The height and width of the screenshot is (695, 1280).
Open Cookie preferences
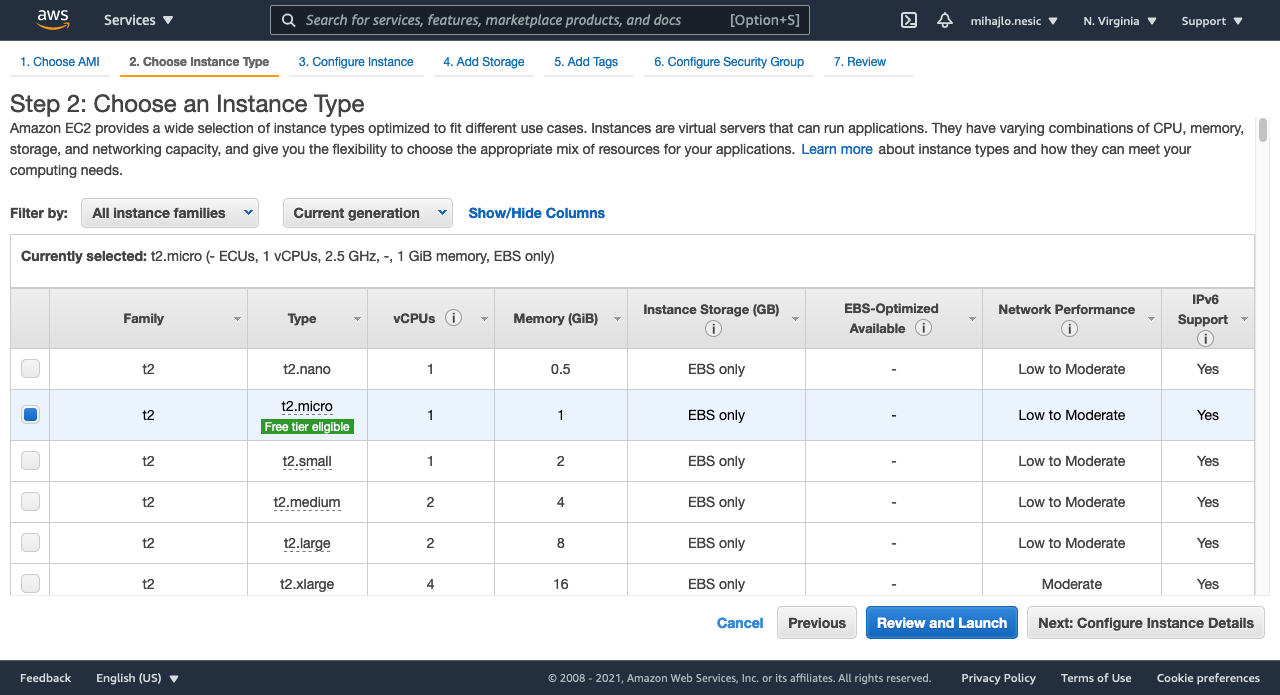click(x=1208, y=678)
